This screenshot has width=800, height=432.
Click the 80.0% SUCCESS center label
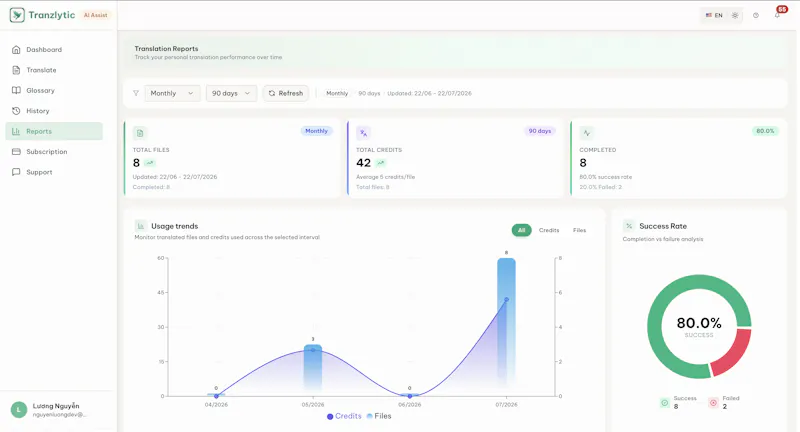pos(699,326)
